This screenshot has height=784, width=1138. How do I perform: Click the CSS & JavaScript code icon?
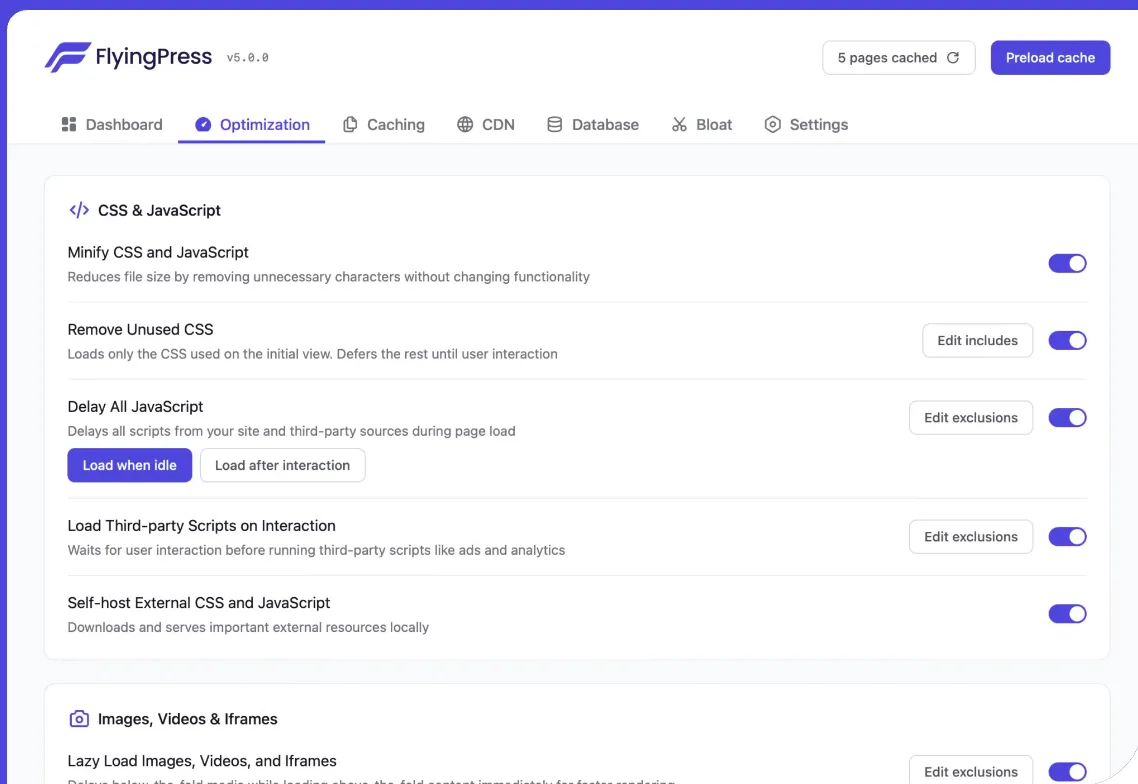click(79, 210)
